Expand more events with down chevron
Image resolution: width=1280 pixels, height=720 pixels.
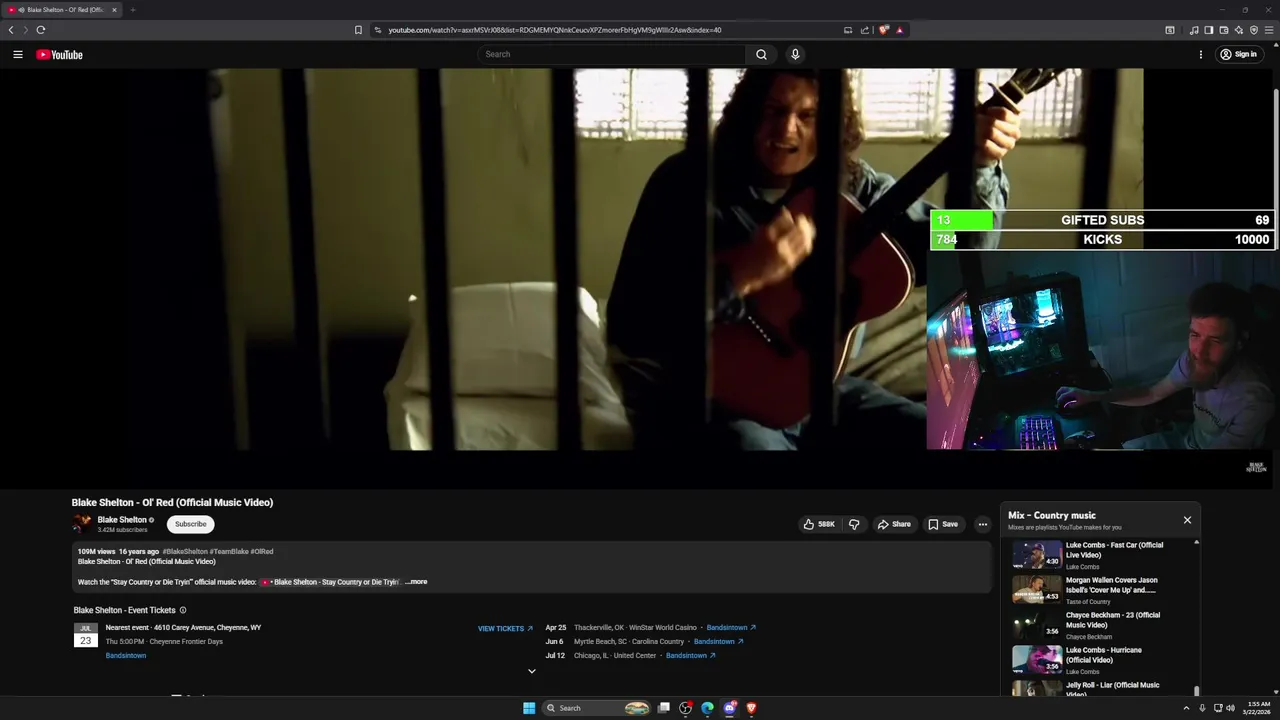point(532,671)
